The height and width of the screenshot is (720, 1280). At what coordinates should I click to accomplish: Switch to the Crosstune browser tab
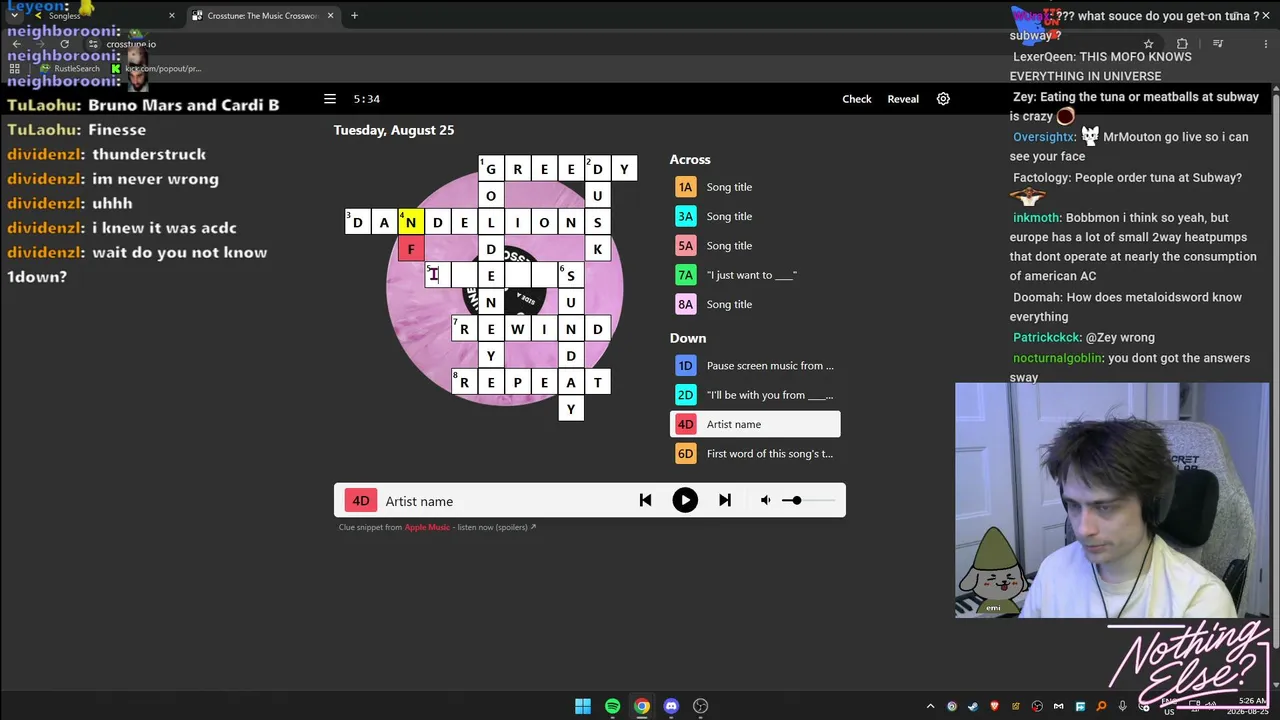click(263, 16)
